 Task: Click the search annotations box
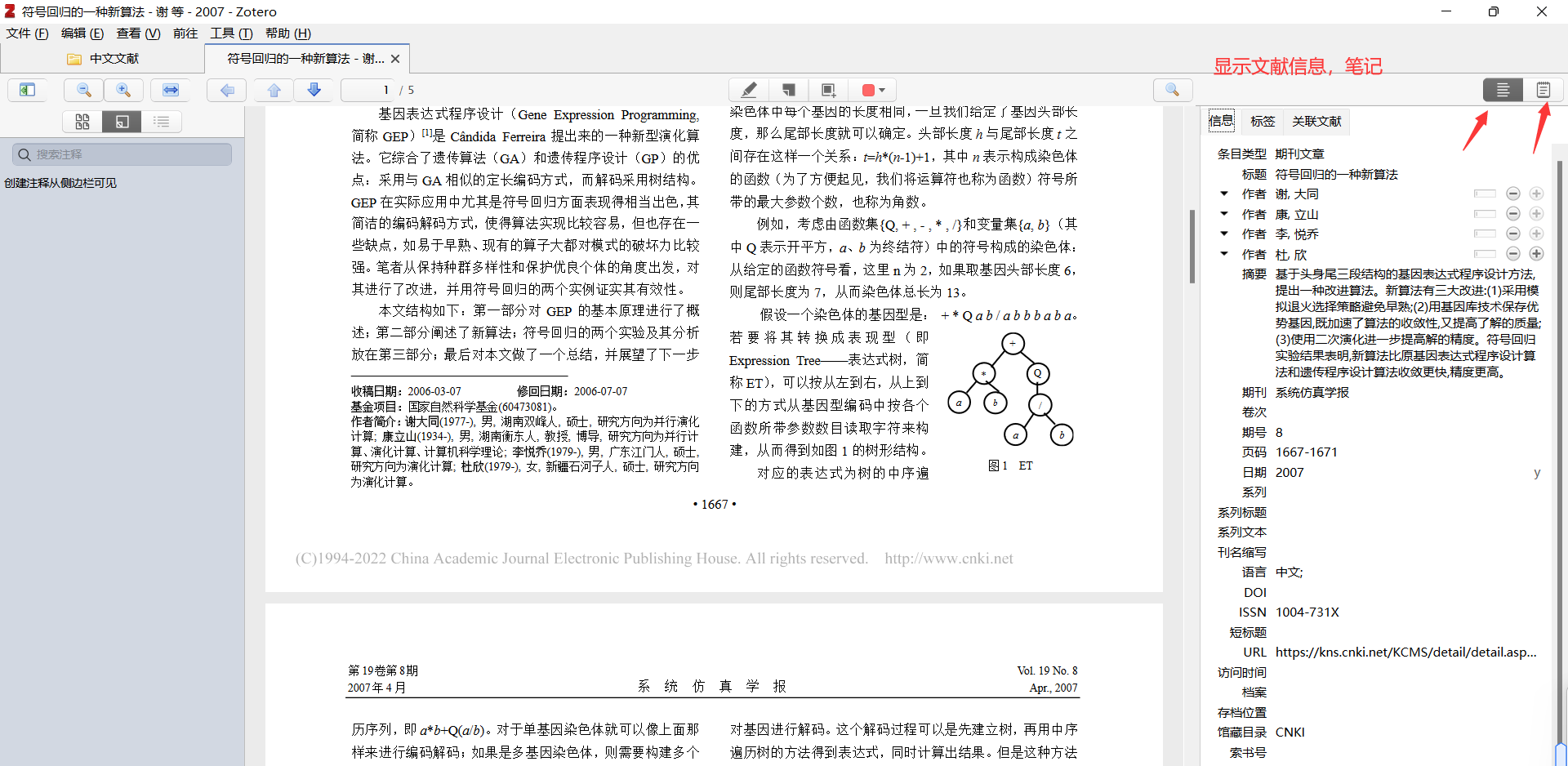[122, 154]
